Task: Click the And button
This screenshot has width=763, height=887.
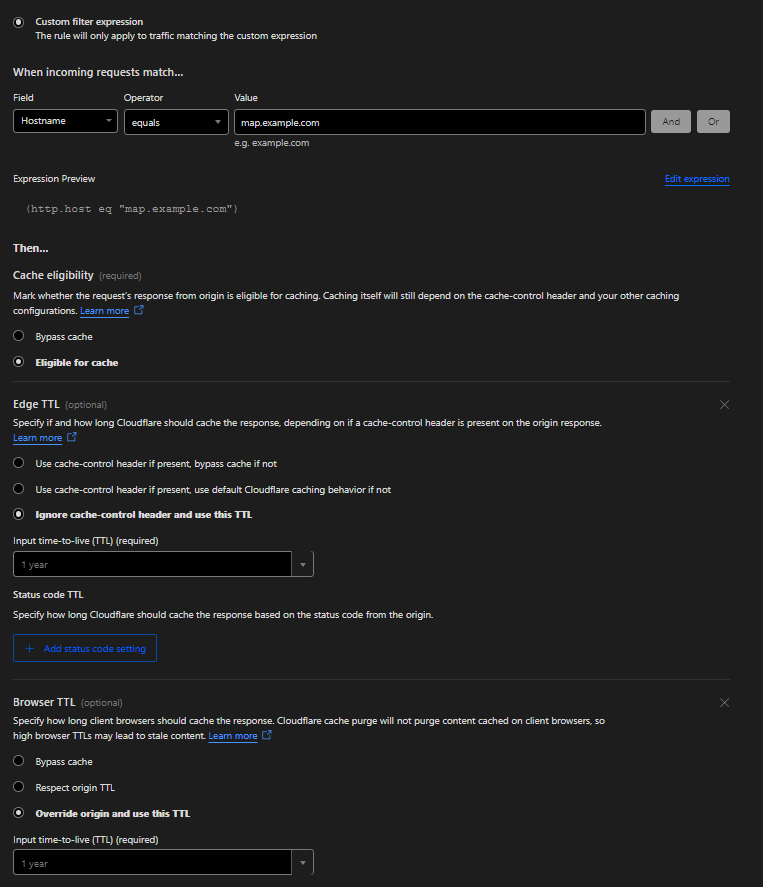Action: point(670,122)
